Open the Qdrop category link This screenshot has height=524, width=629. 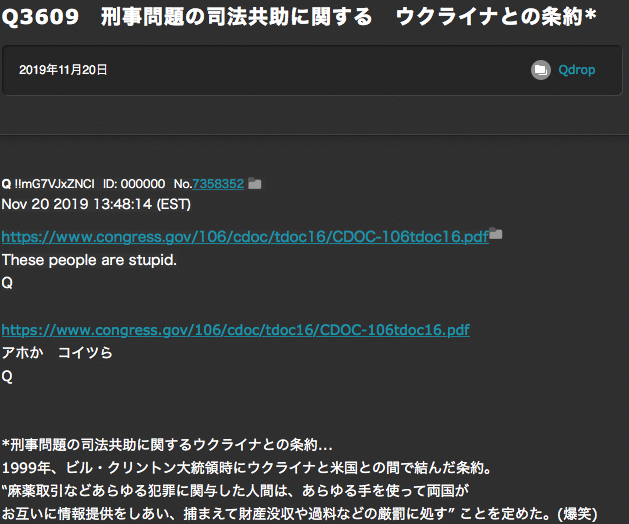tap(576, 70)
